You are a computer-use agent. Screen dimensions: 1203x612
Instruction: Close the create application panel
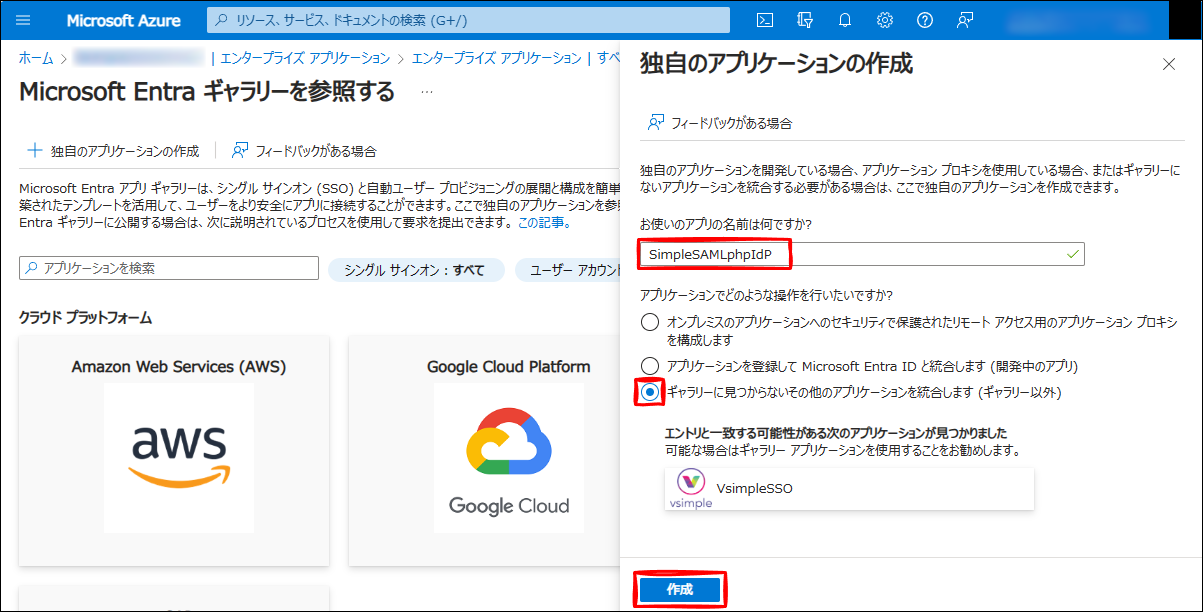[1169, 64]
